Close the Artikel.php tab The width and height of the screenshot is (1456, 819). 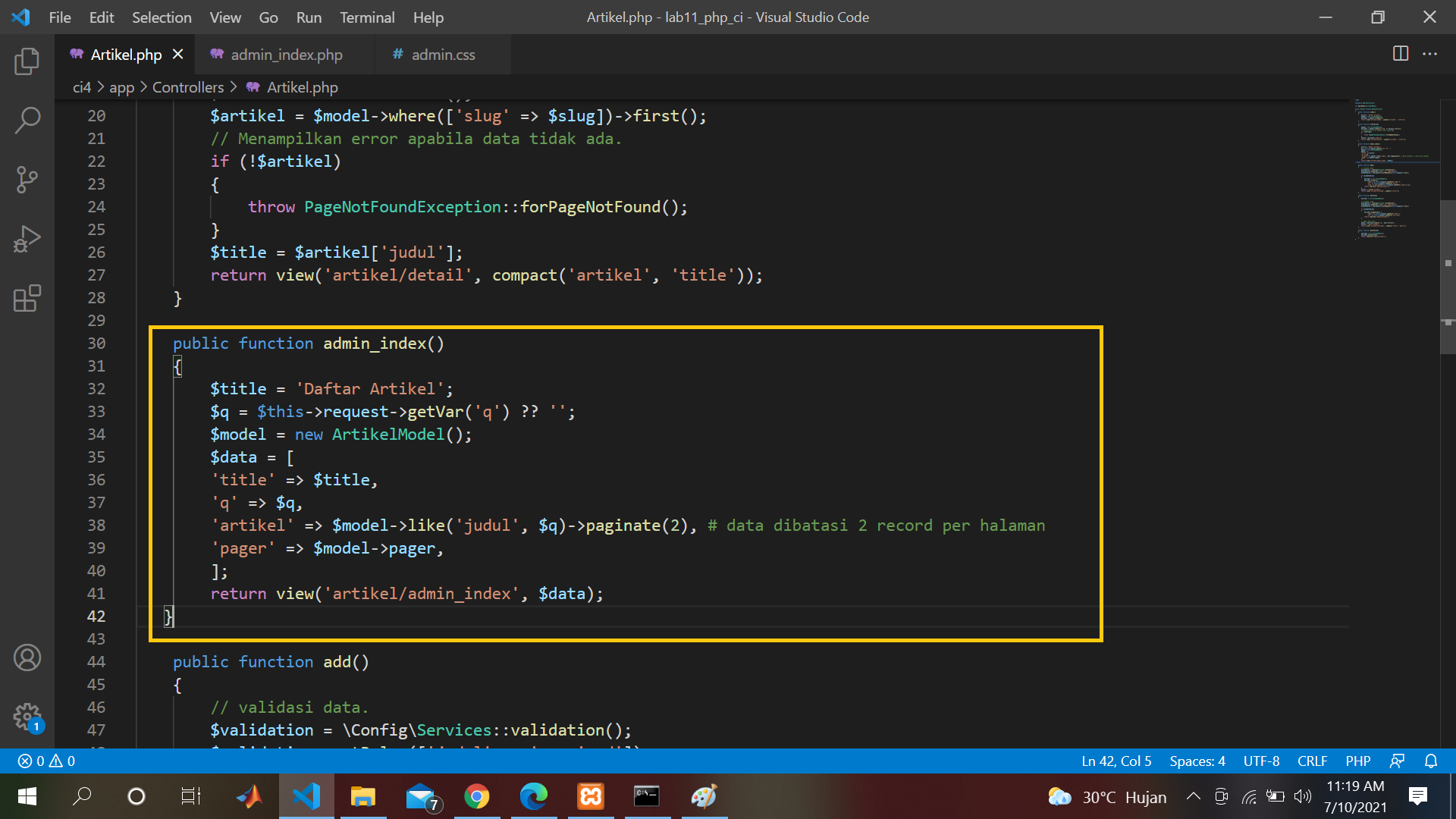(178, 54)
